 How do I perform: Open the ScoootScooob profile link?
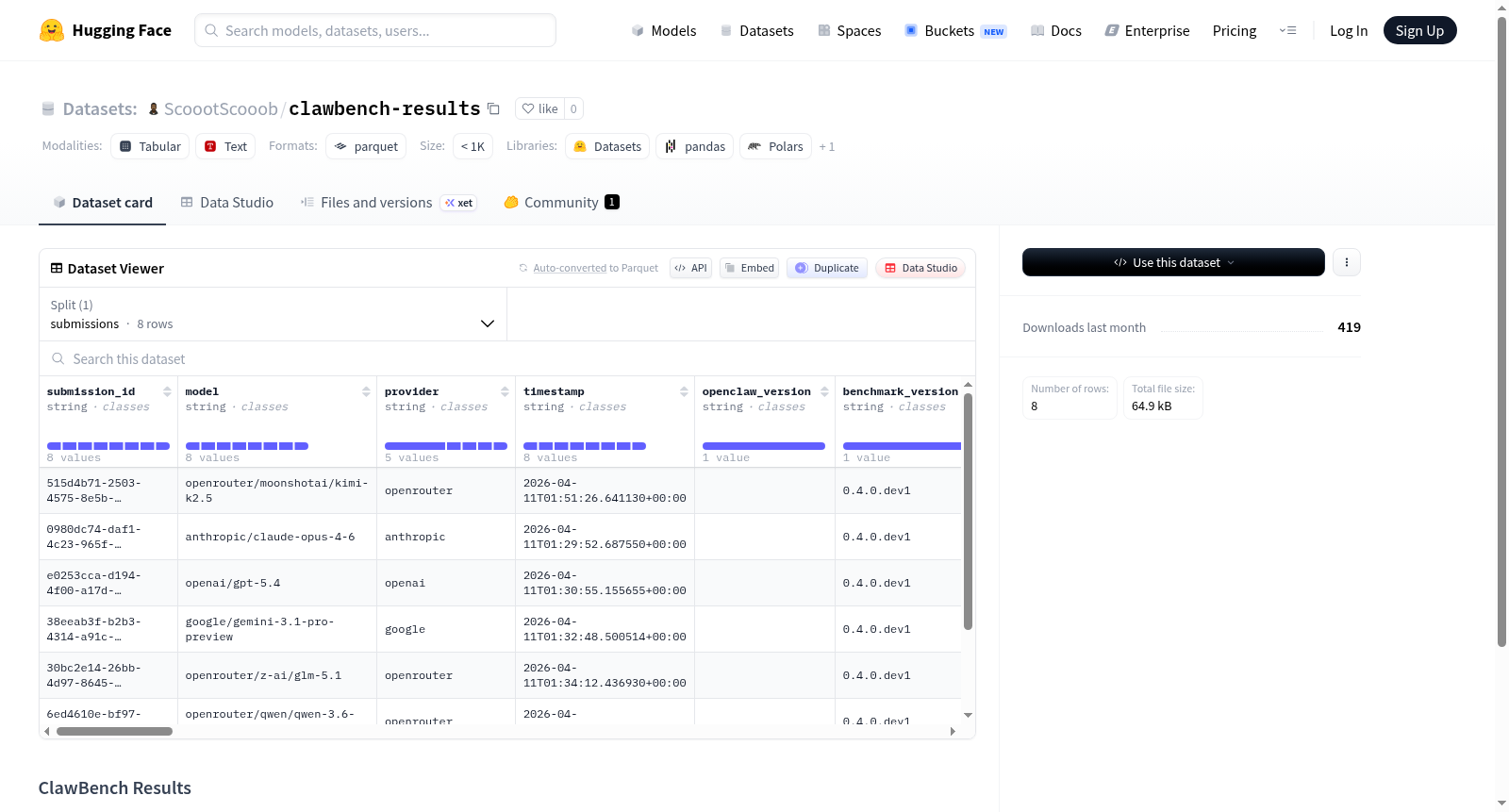click(x=221, y=108)
